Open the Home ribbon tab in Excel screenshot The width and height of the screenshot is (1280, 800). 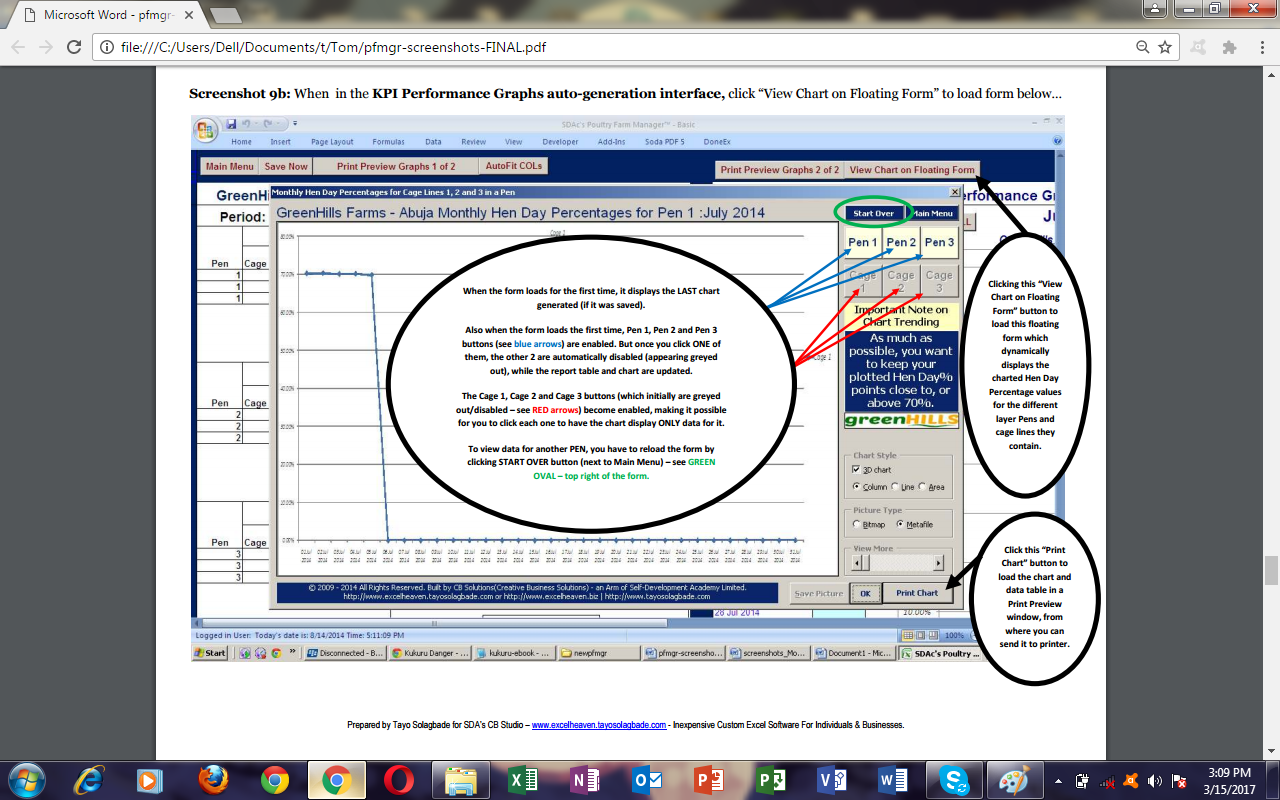(x=242, y=142)
